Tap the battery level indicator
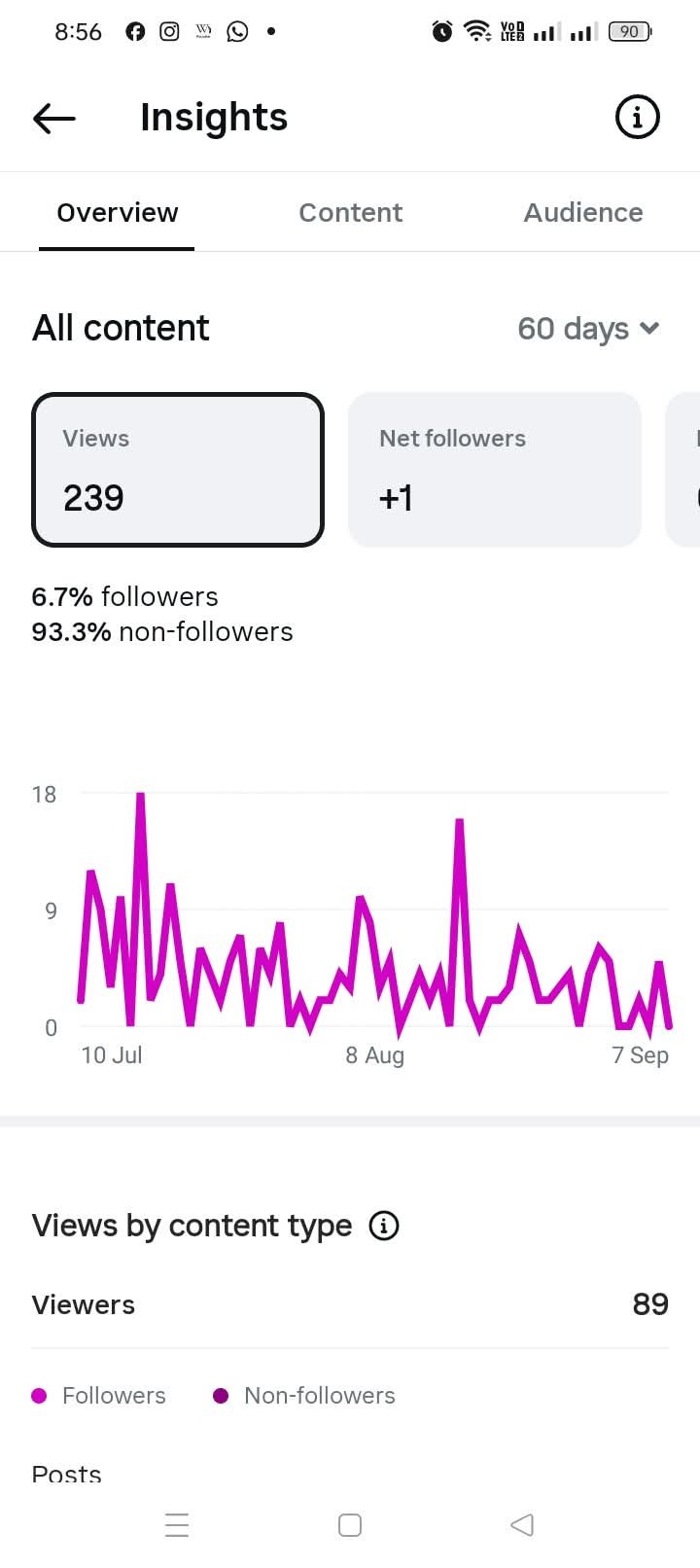700x1568 pixels. 630,32
